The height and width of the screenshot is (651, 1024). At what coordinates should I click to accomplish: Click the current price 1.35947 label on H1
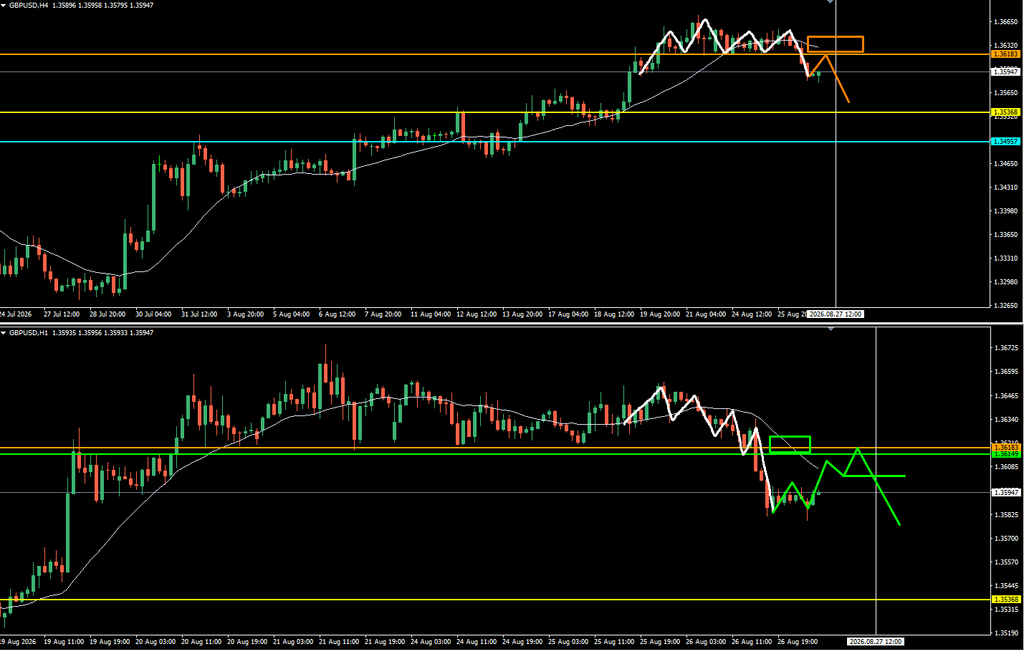1006,492
